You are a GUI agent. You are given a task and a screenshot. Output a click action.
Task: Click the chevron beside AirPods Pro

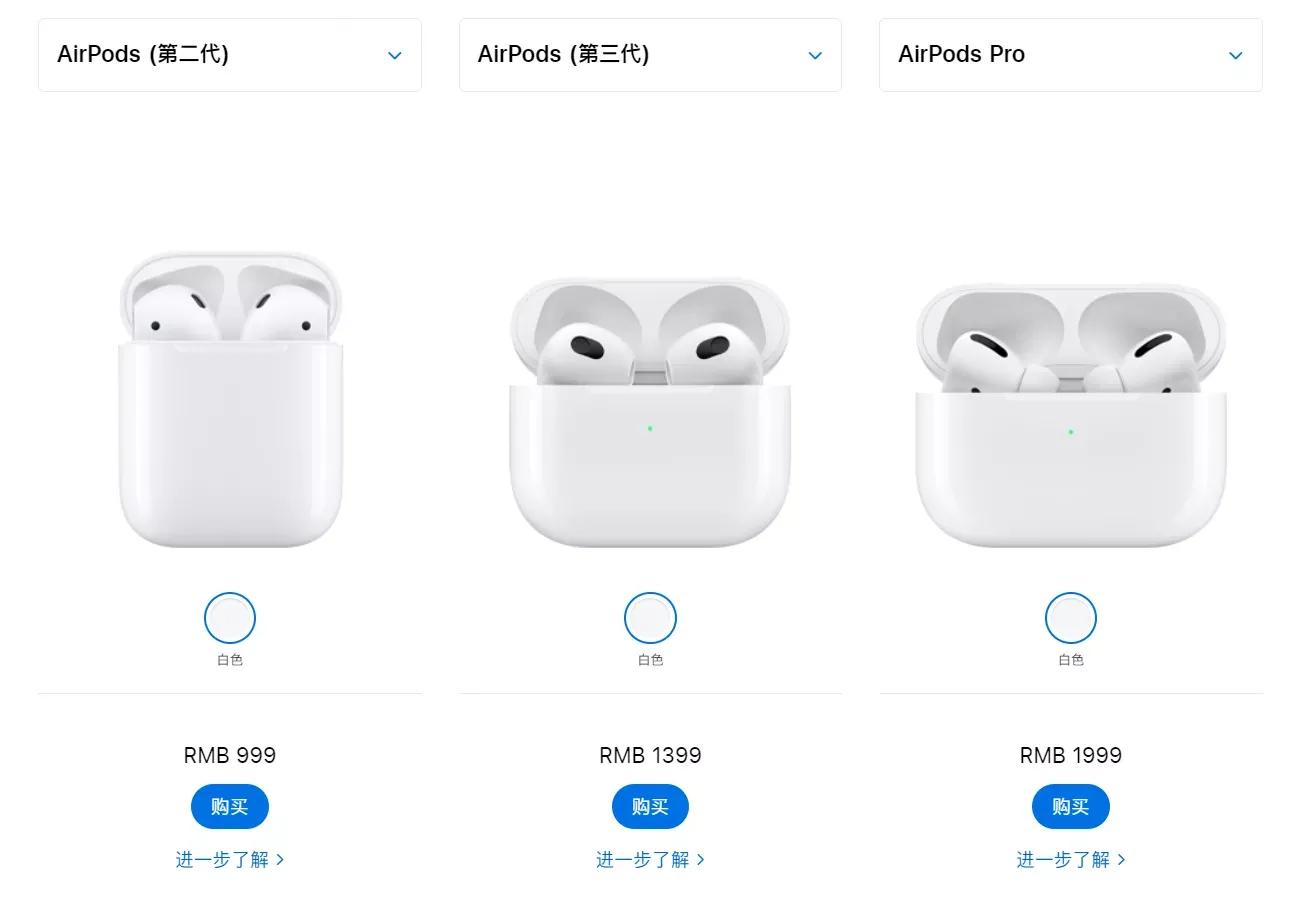[x=1236, y=56]
